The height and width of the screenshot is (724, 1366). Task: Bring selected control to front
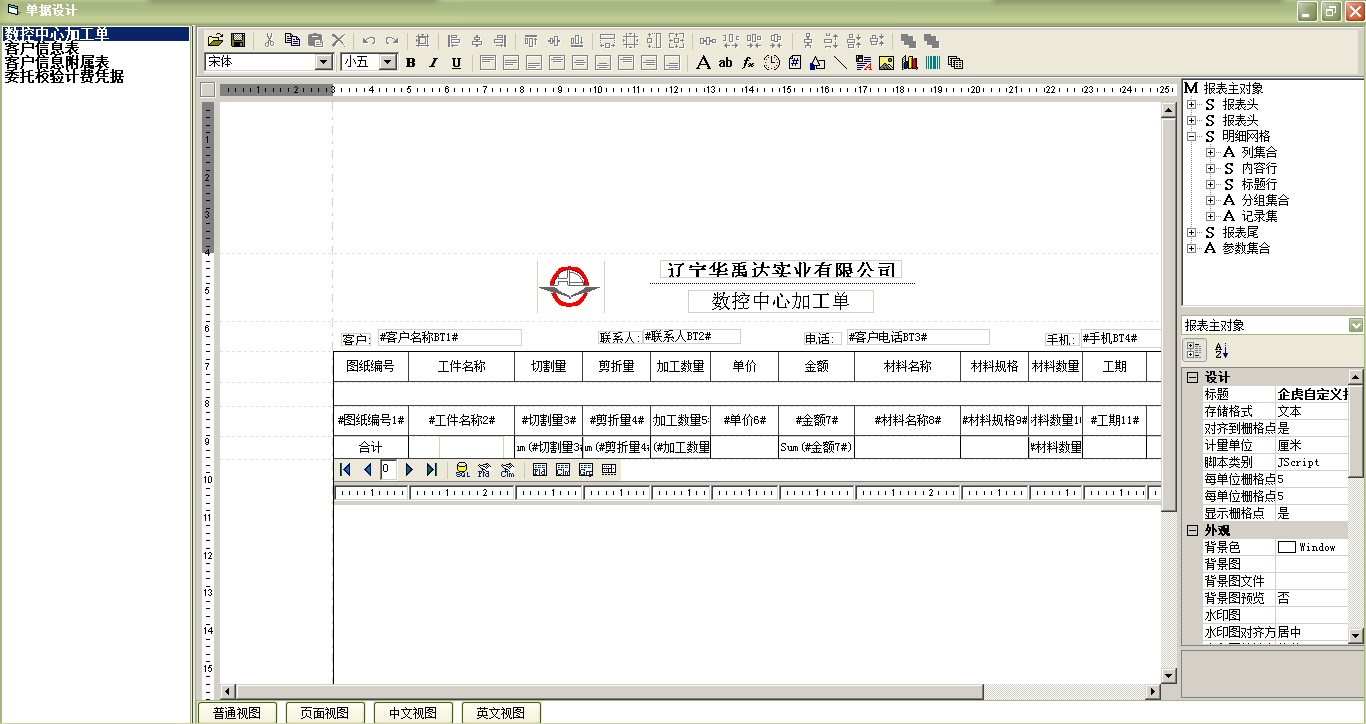(908, 40)
